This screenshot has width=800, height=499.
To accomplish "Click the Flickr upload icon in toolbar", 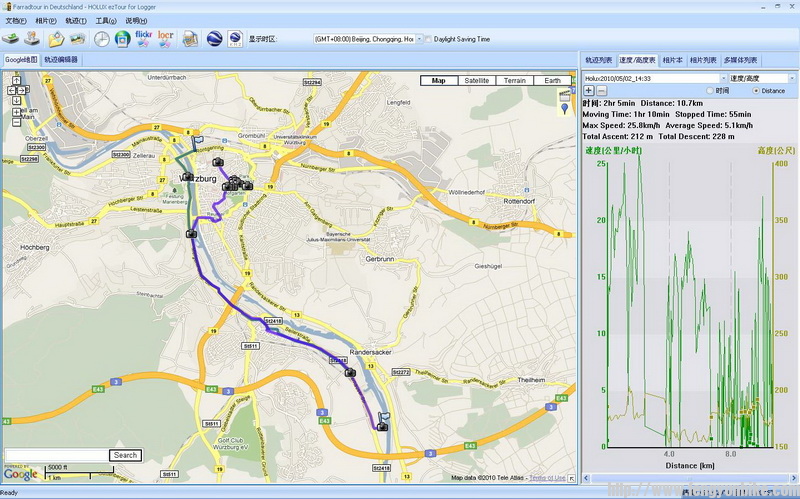I will pos(144,39).
